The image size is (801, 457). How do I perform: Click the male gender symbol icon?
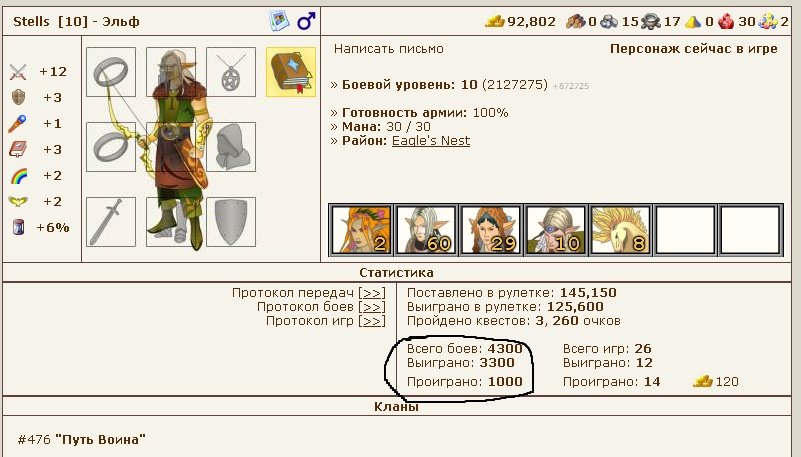[x=306, y=21]
